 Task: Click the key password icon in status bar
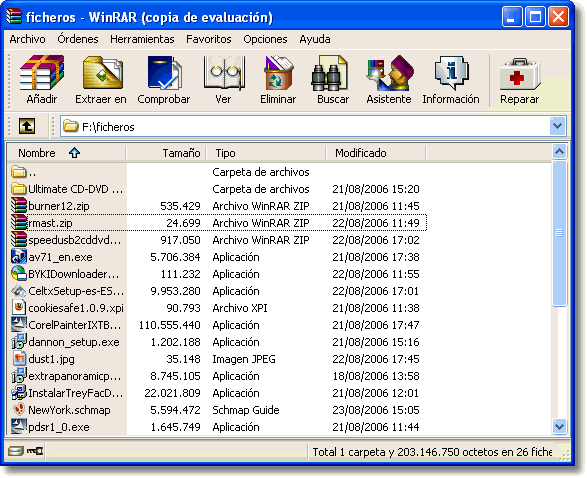35,451
